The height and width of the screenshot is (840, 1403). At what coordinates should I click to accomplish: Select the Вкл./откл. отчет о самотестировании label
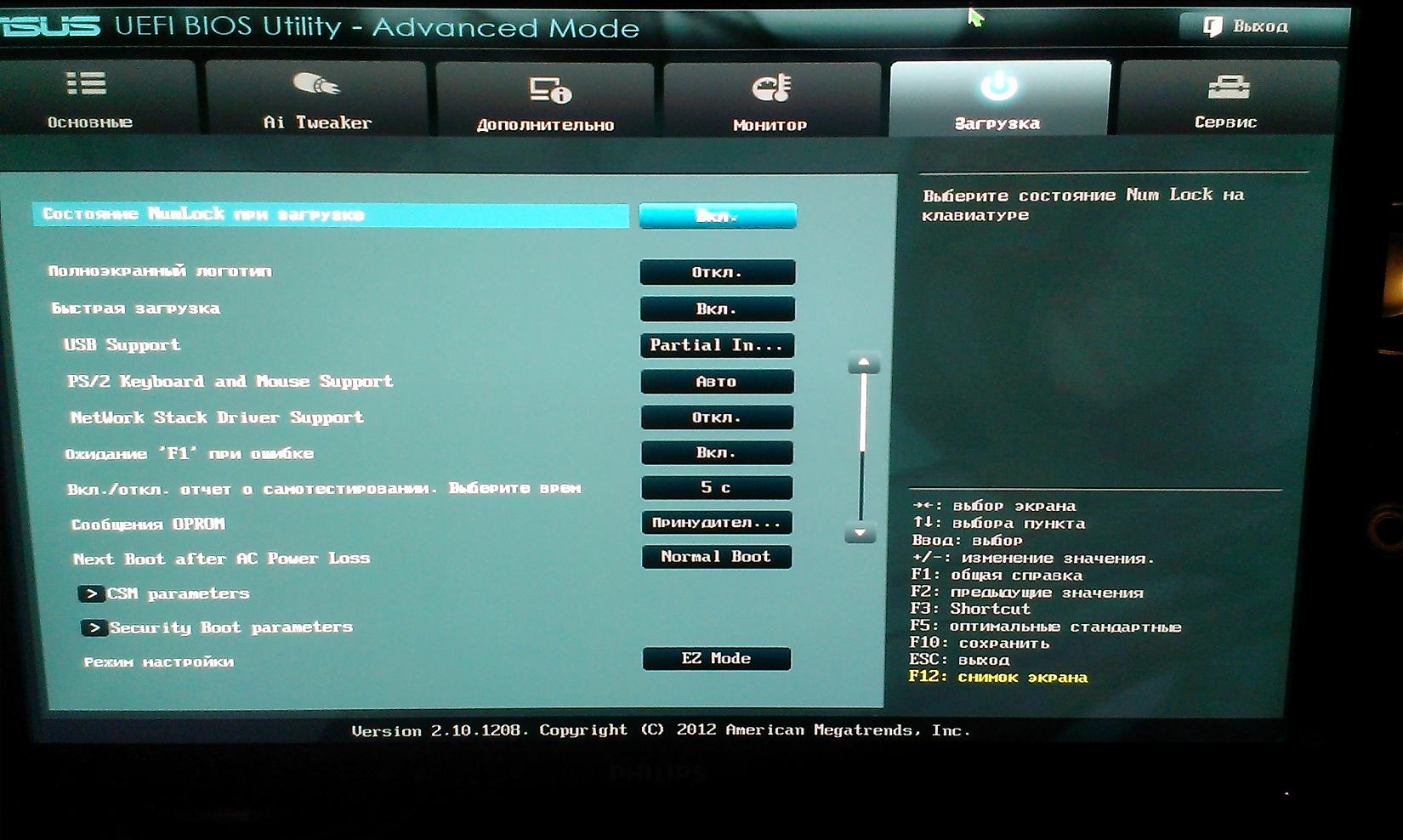point(324,489)
